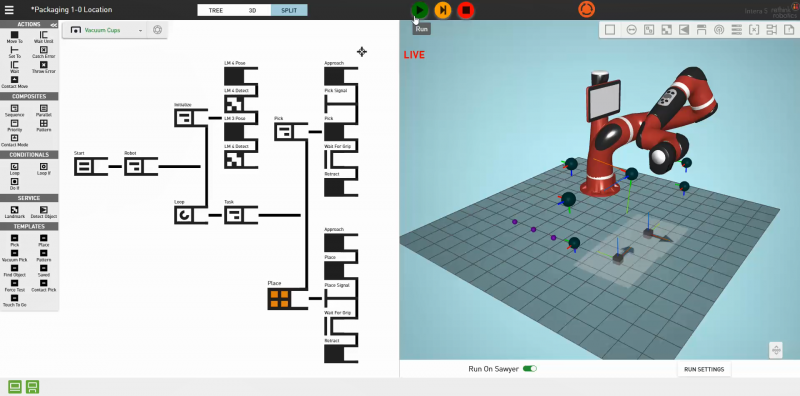Image resolution: width=800 pixels, height=396 pixels.
Task: Click the RUN SETTINGS button
Action: pyautogui.click(x=704, y=369)
